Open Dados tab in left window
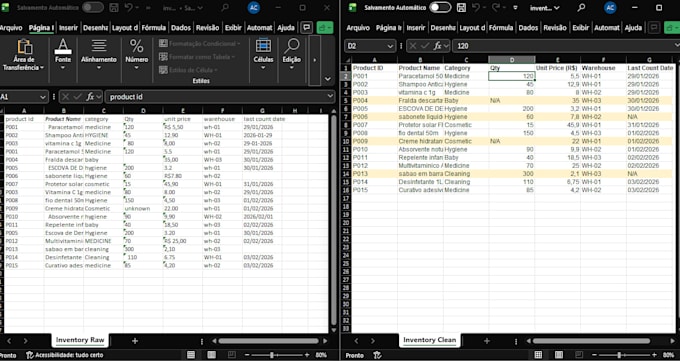 pos(180,28)
